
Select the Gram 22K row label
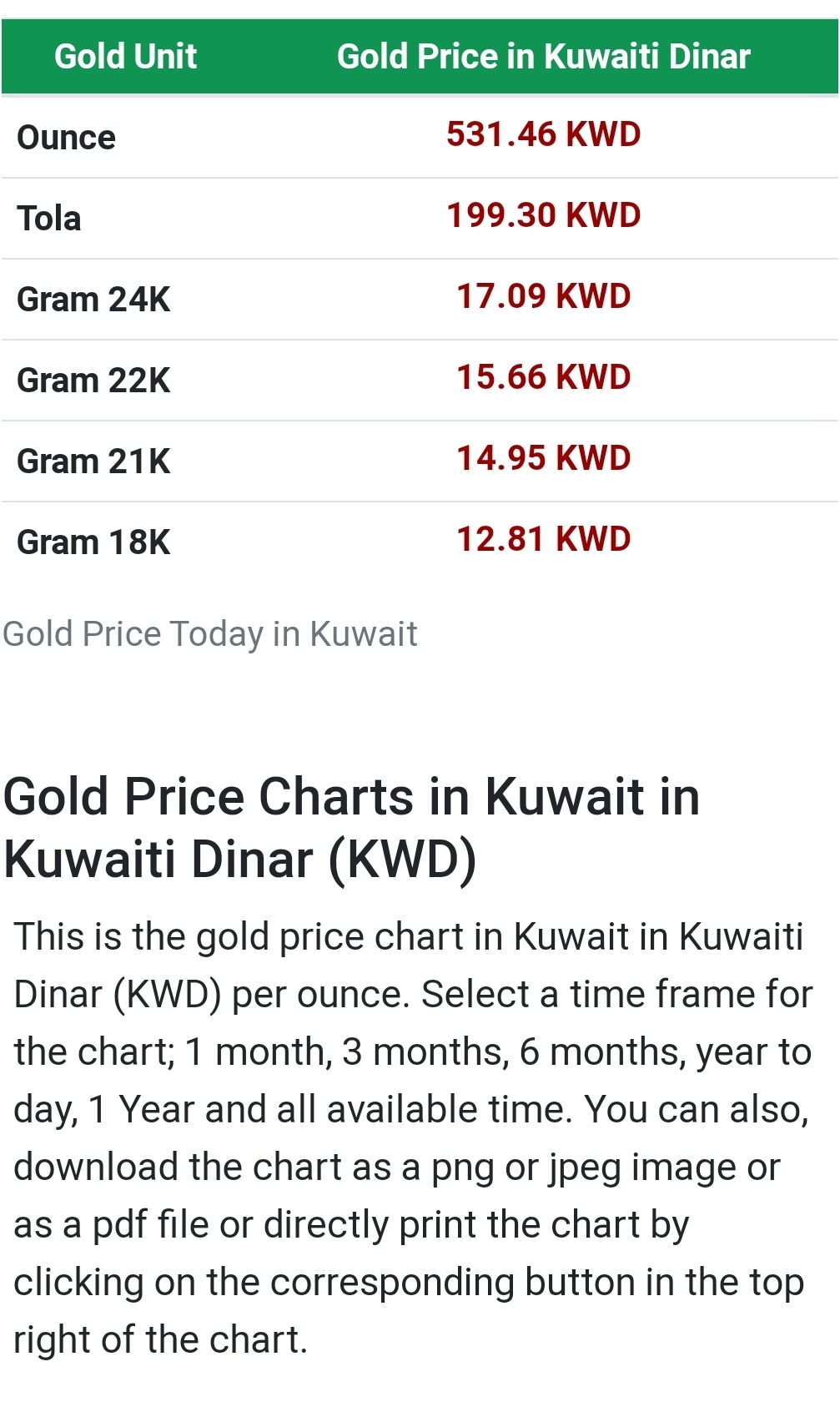pyautogui.click(x=93, y=381)
